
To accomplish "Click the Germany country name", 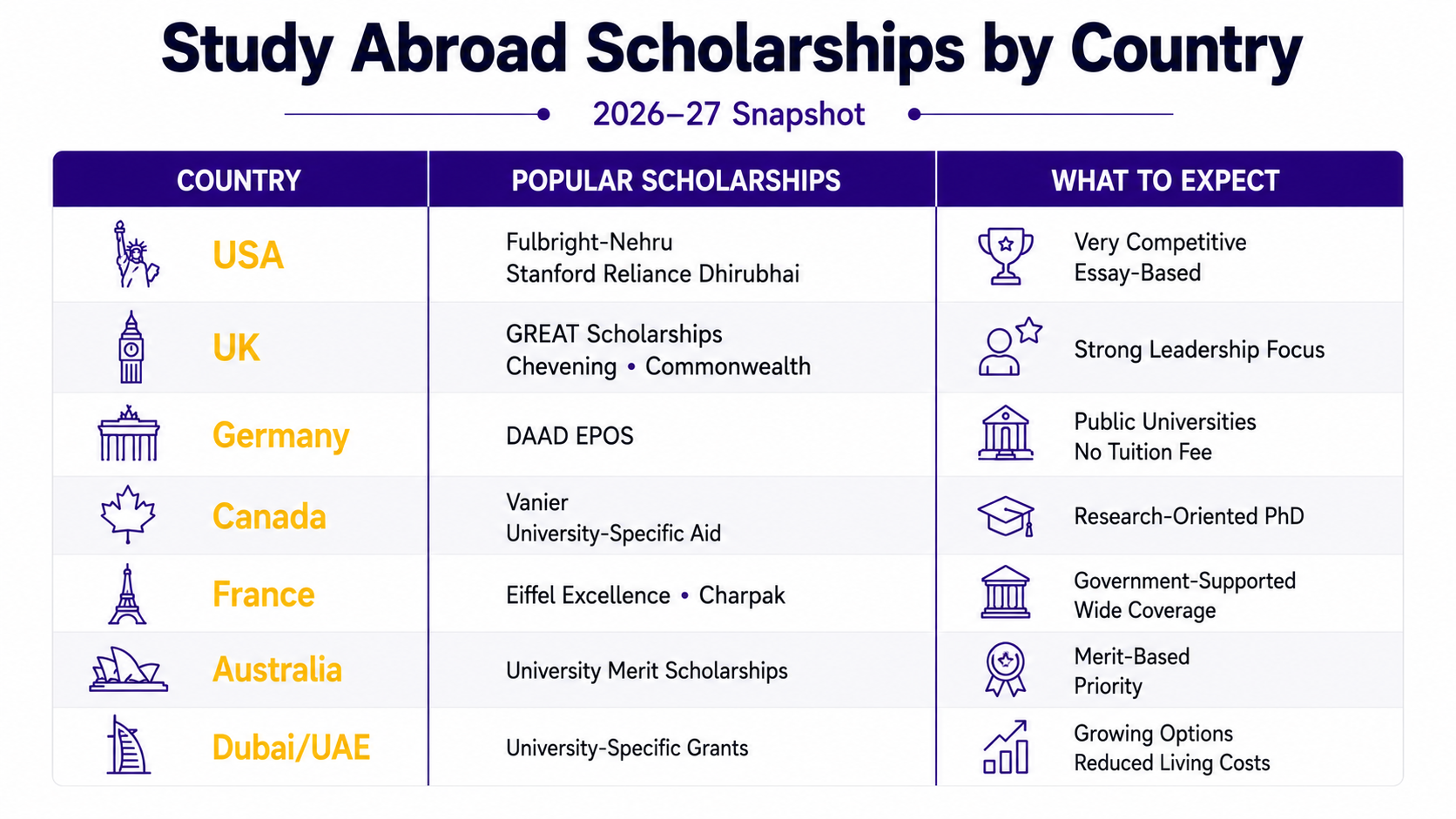I will (280, 435).
